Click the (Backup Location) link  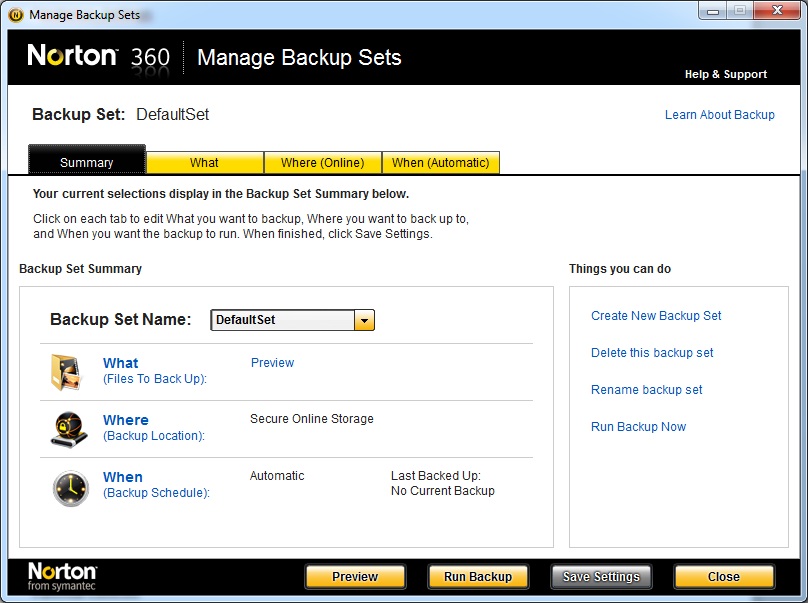pyautogui.click(x=154, y=436)
